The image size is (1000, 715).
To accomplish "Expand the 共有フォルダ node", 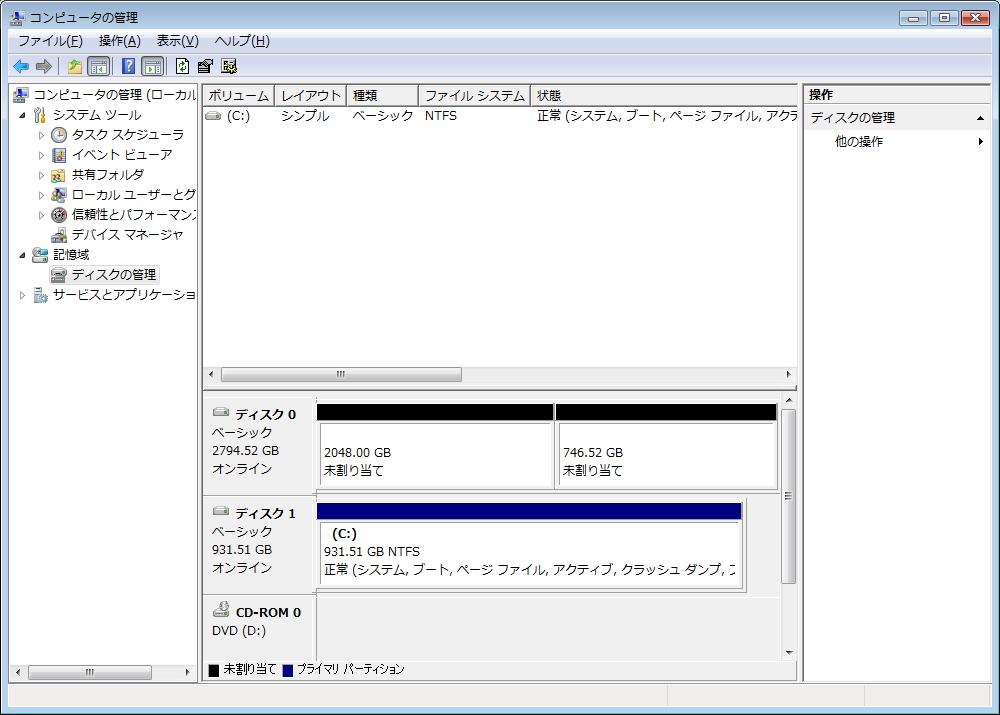I will (41, 175).
